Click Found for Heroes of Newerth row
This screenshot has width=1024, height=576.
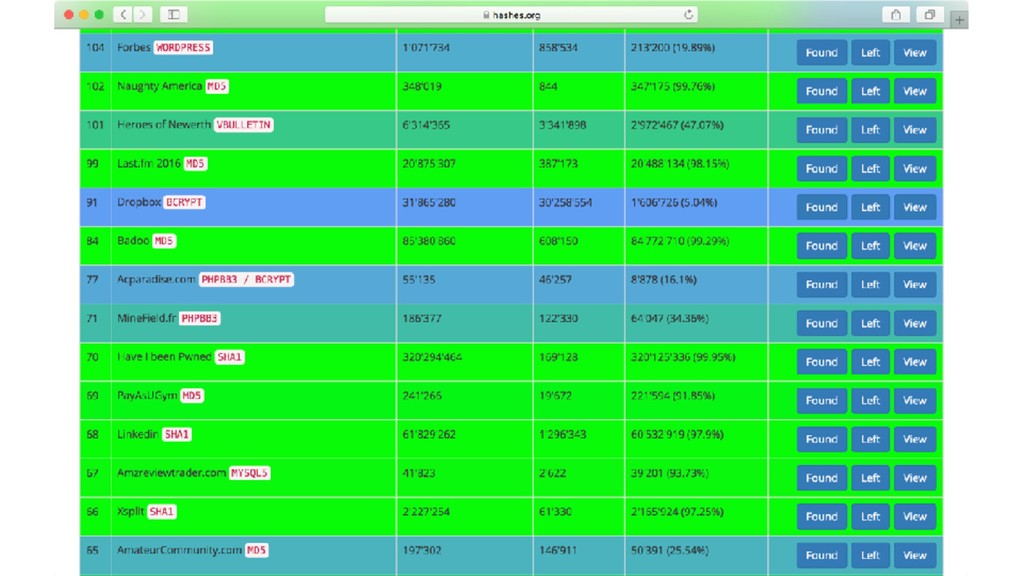pyautogui.click(x=822, y=130)
